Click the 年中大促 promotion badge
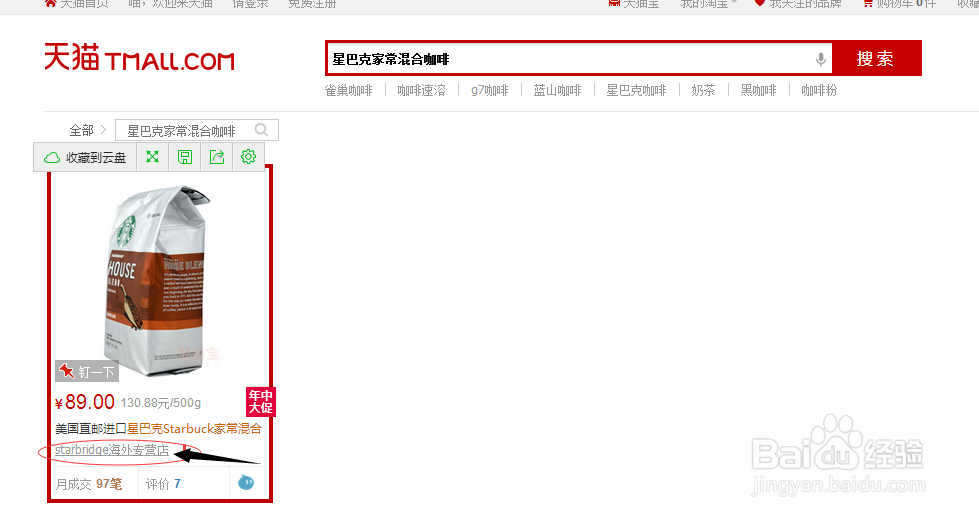The height and width of the screenshot is (518, 979). [260, 401]
